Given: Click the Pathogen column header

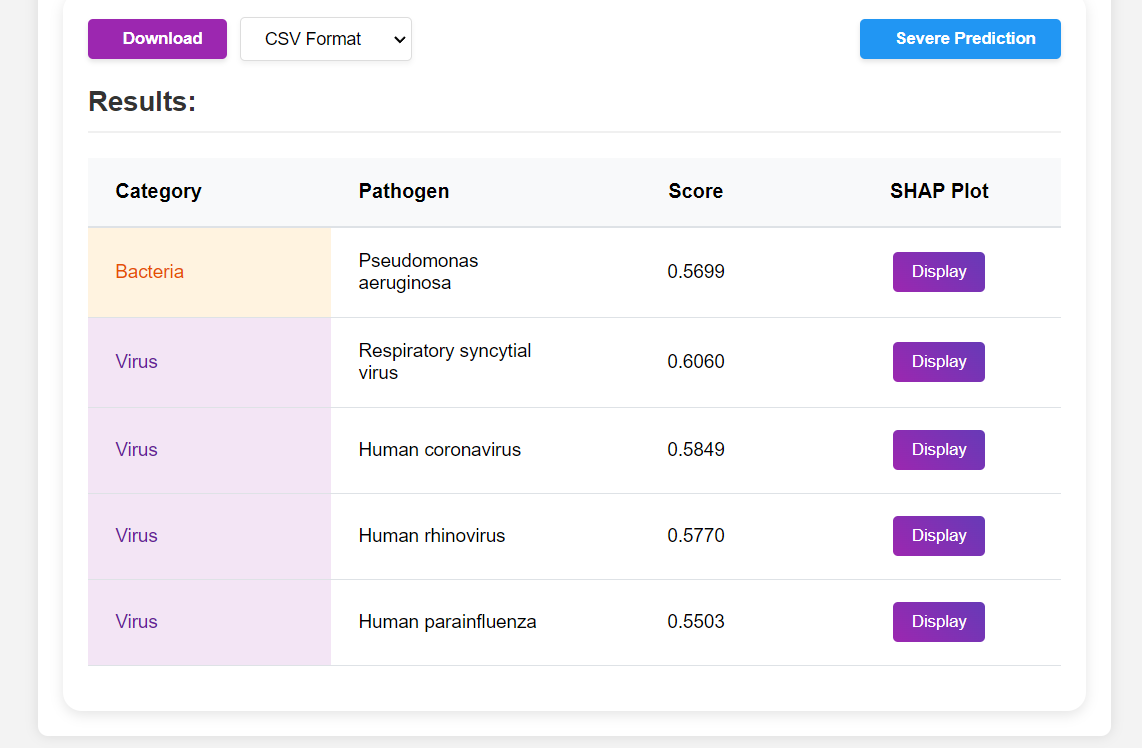Looking at the screenshot, I should coord(404,191).
